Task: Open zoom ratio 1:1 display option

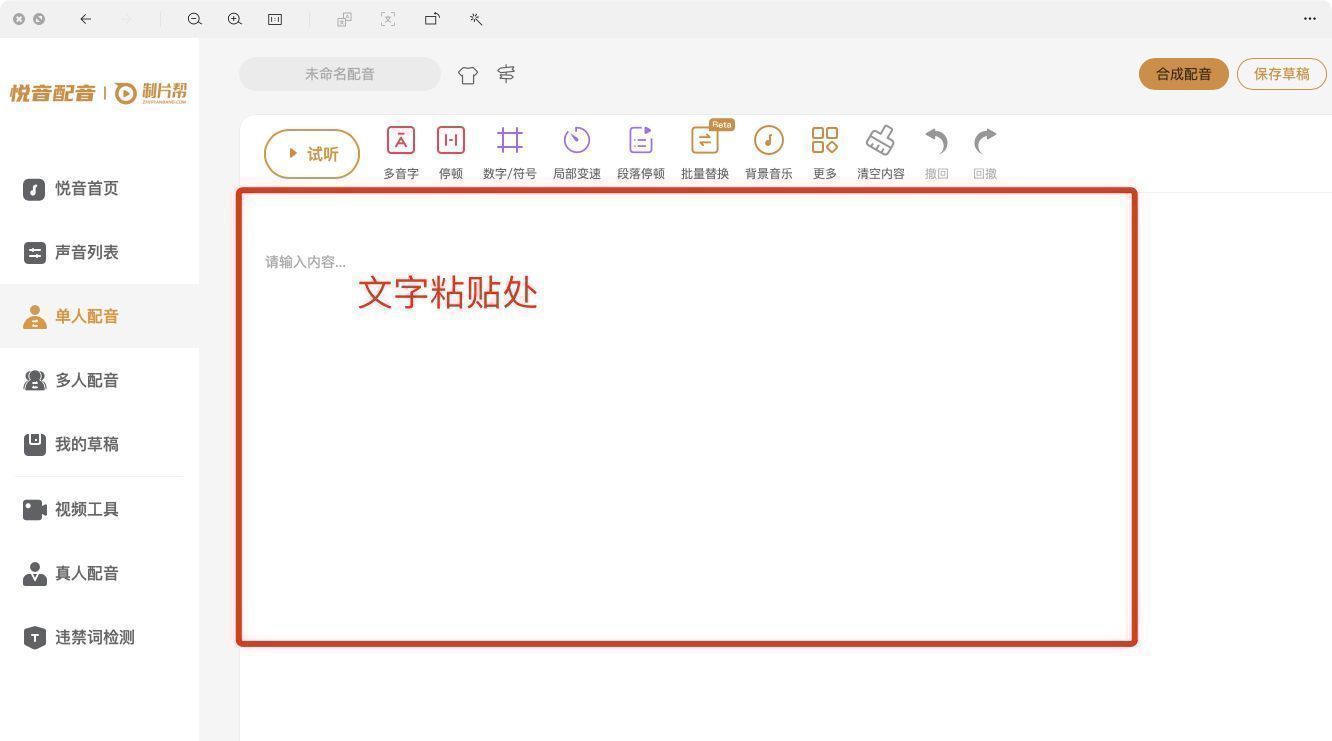Action: pos(275,19)
